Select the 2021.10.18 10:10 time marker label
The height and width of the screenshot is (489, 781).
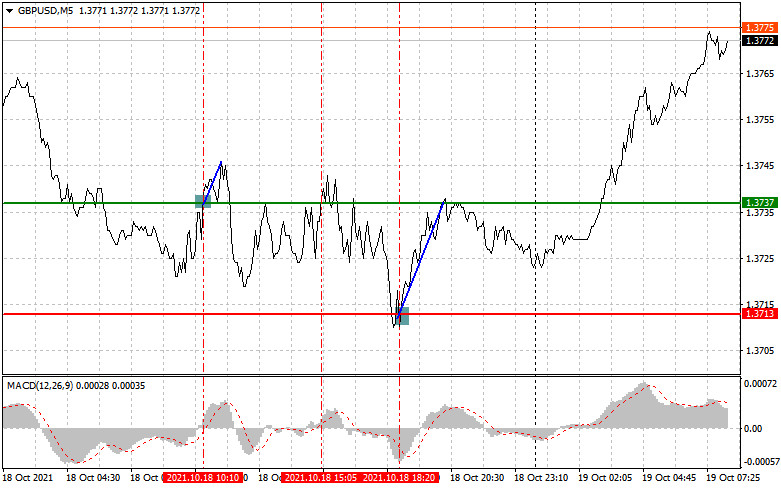click(x=203, y=478)
